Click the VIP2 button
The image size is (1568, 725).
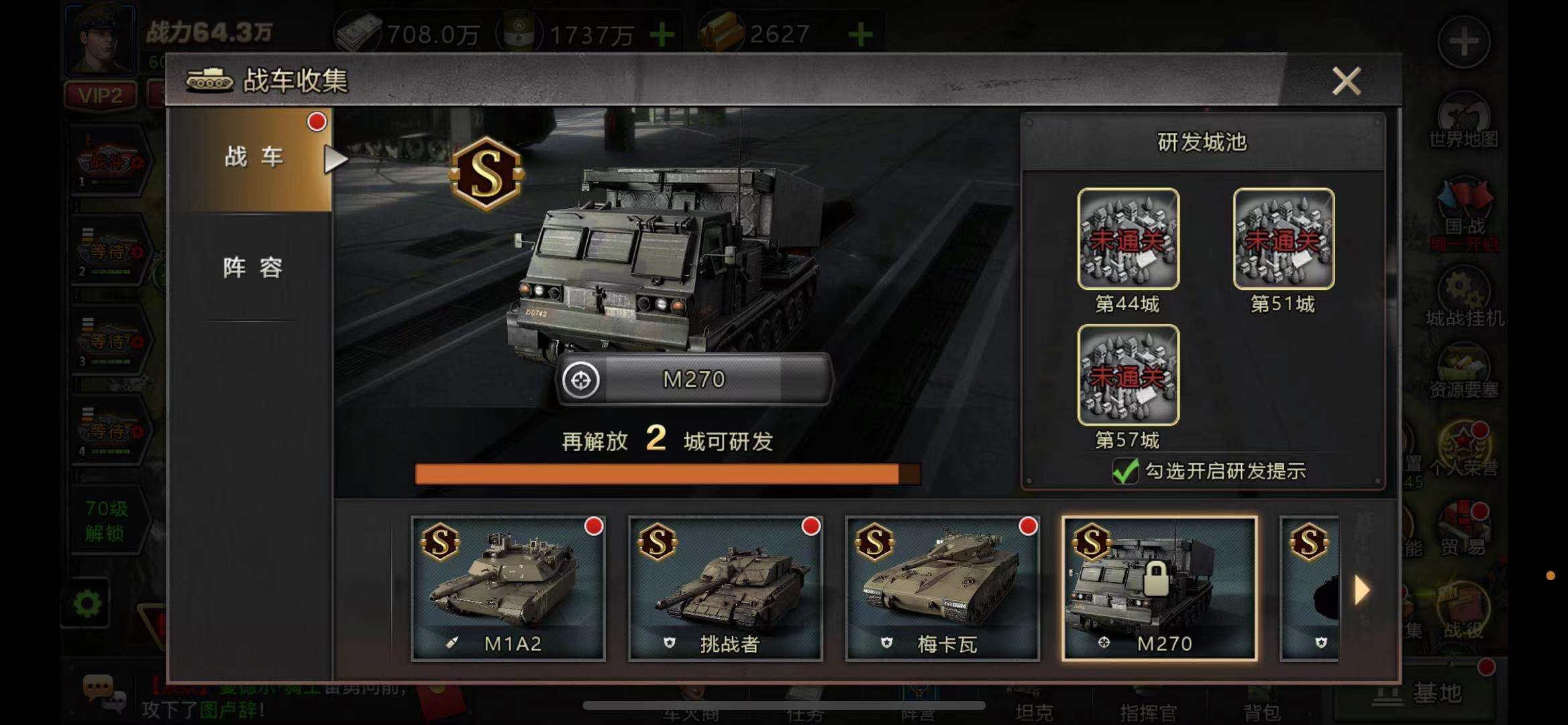[101, 95]
